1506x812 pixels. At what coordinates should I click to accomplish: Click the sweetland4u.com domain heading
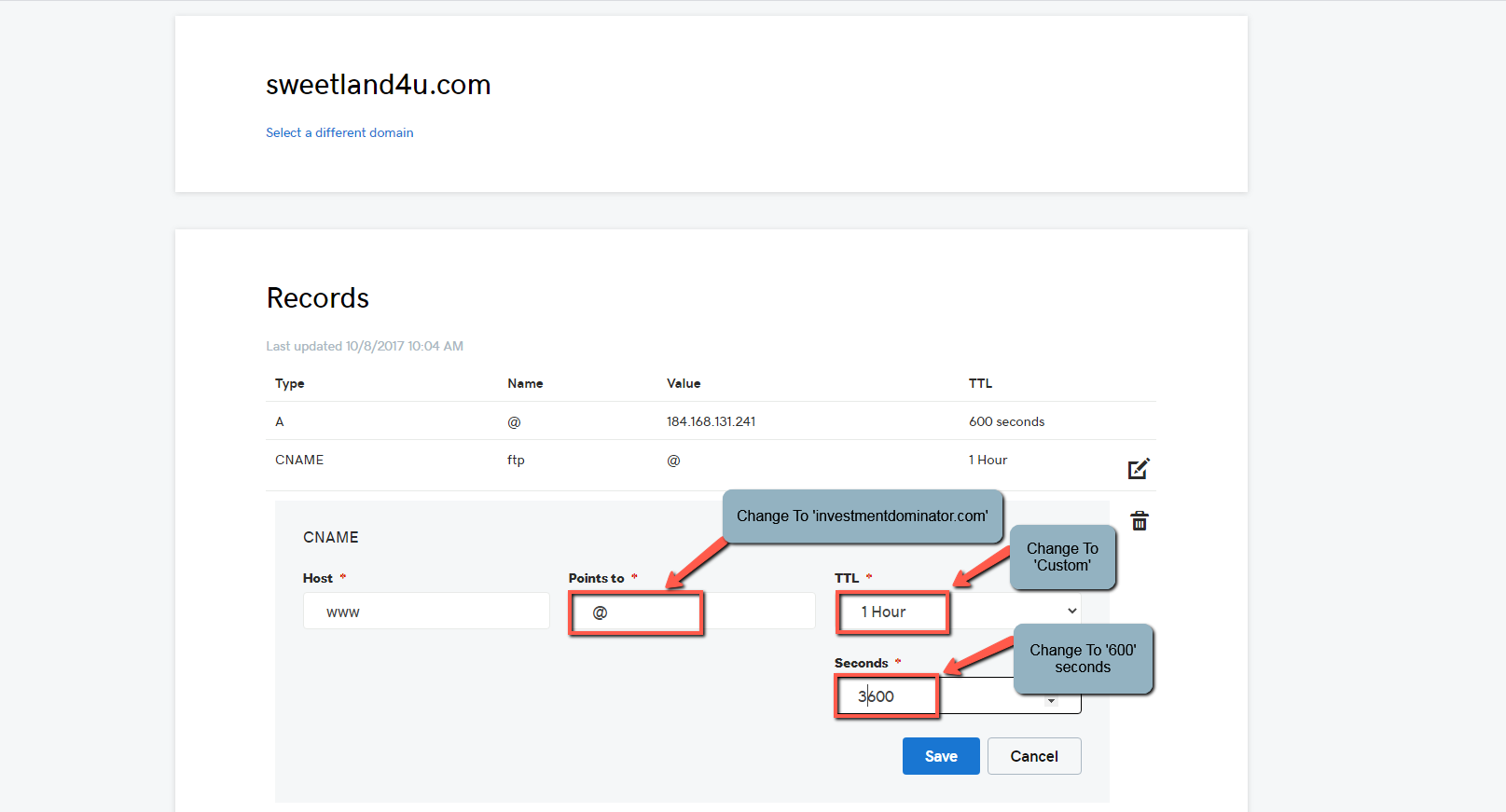378,85
